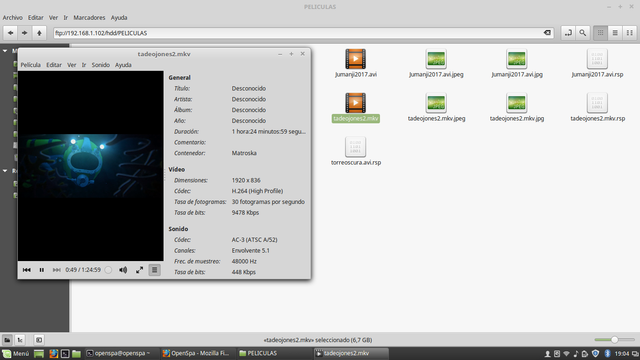Switch to PELICULAS window in taskbar
The width and height of the screenshot is (640, 360).
click(x=274, y=353)
